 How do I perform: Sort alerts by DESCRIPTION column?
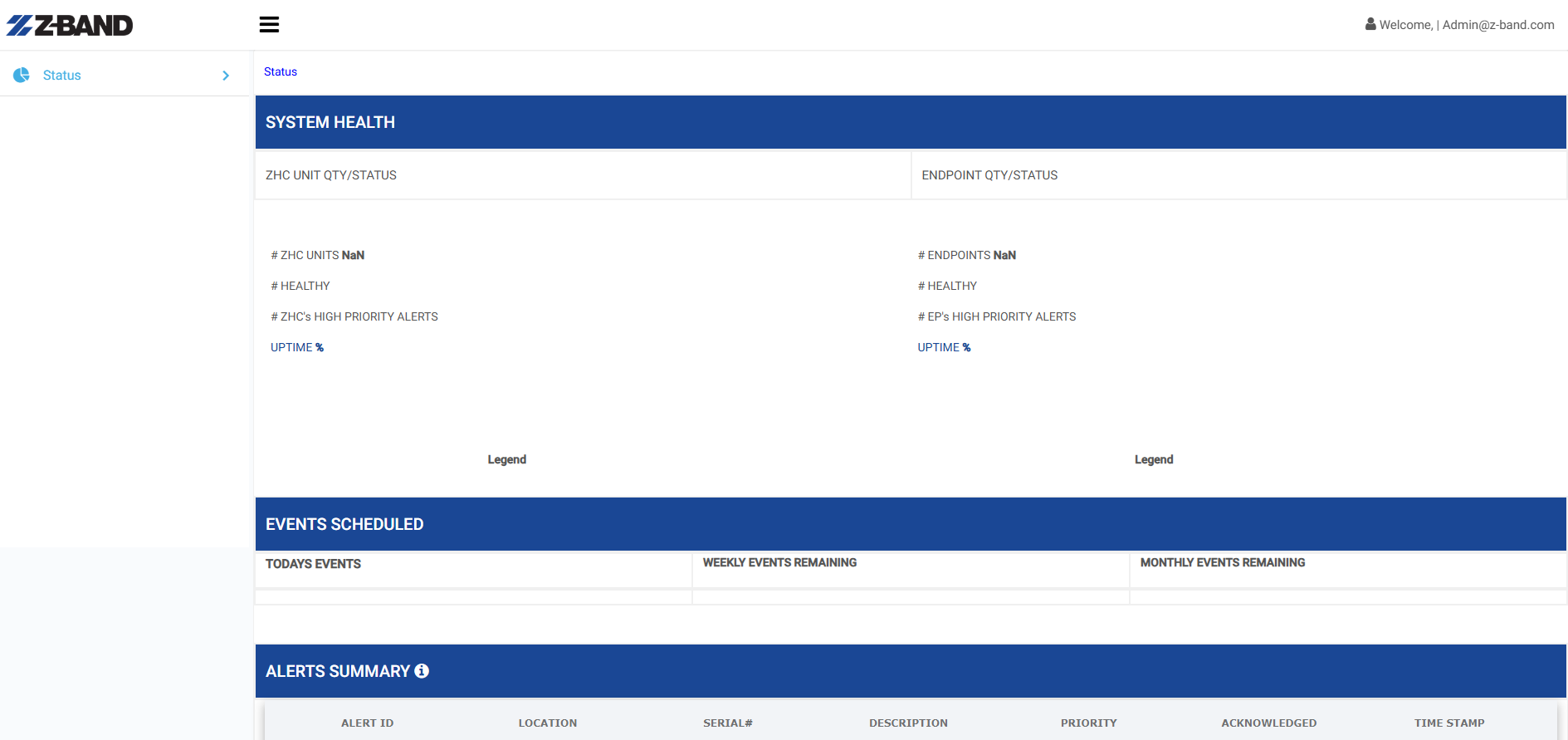point(908,723)
